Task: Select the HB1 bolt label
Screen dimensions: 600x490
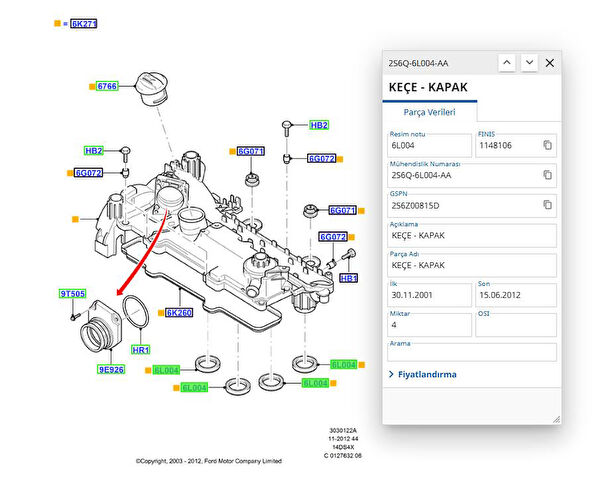Action: [x=348, y=277]
